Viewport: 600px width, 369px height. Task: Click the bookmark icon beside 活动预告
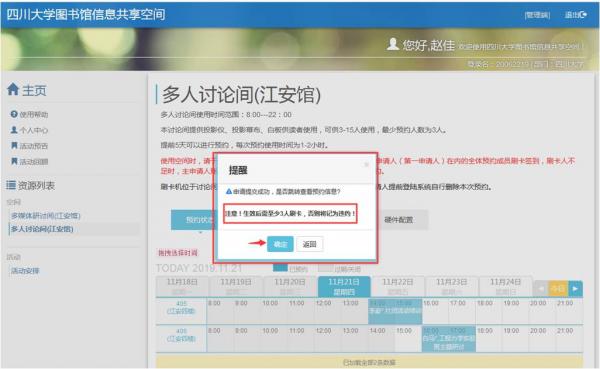[14, 145]
